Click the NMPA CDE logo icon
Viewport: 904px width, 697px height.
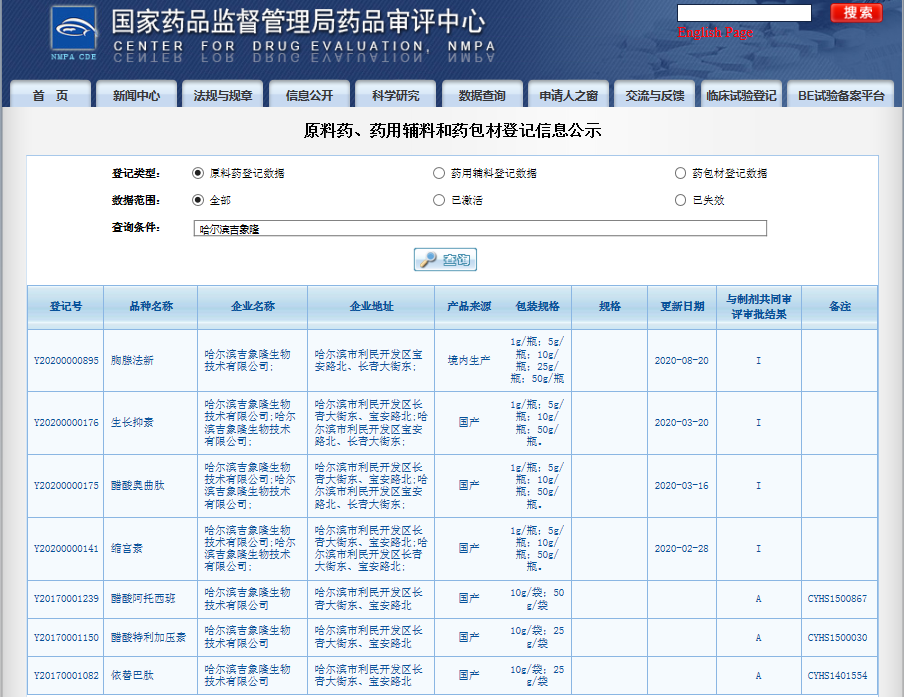tap(75, 33)
